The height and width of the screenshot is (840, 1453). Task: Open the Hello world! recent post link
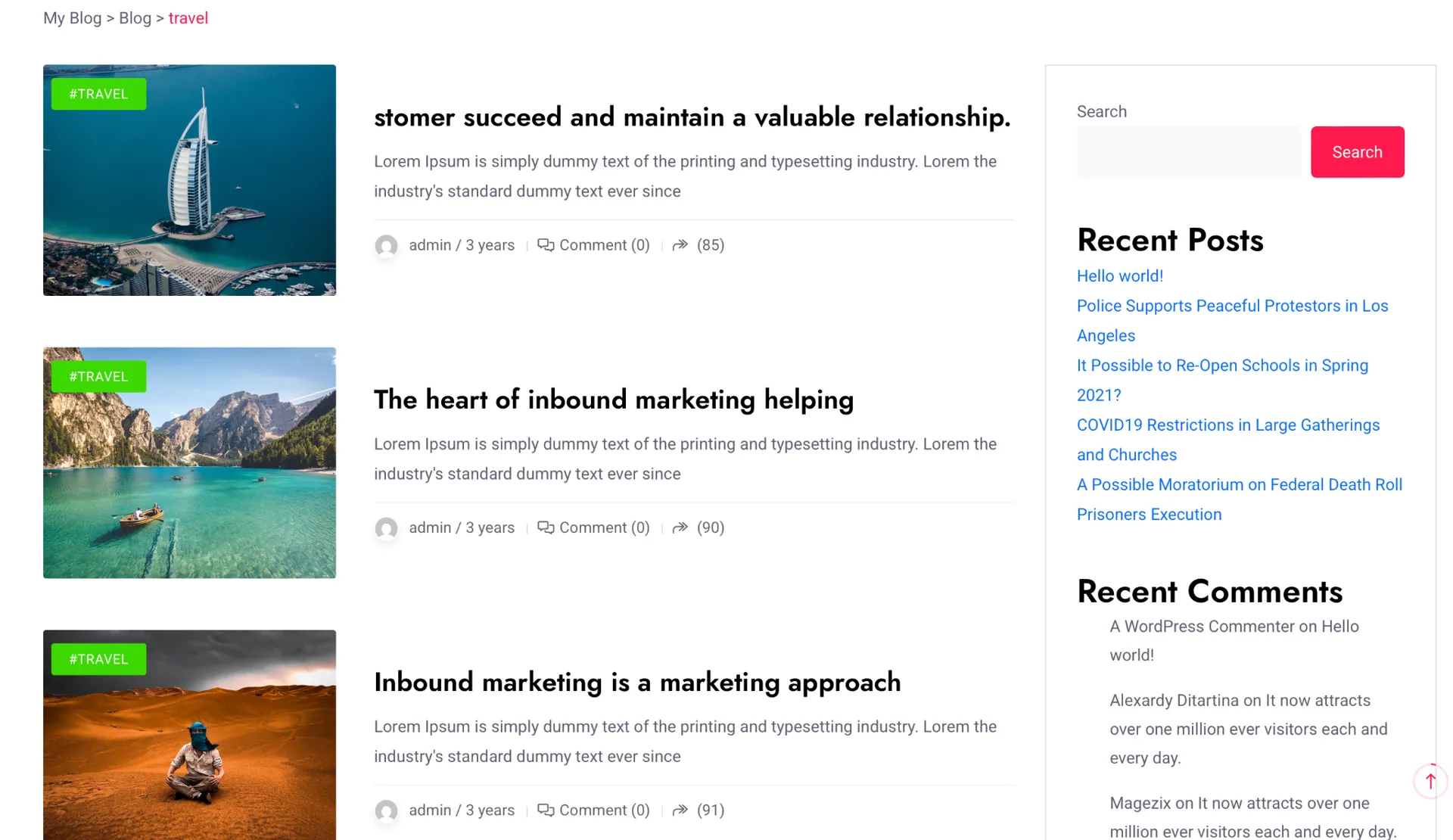tap(1119, 276)
